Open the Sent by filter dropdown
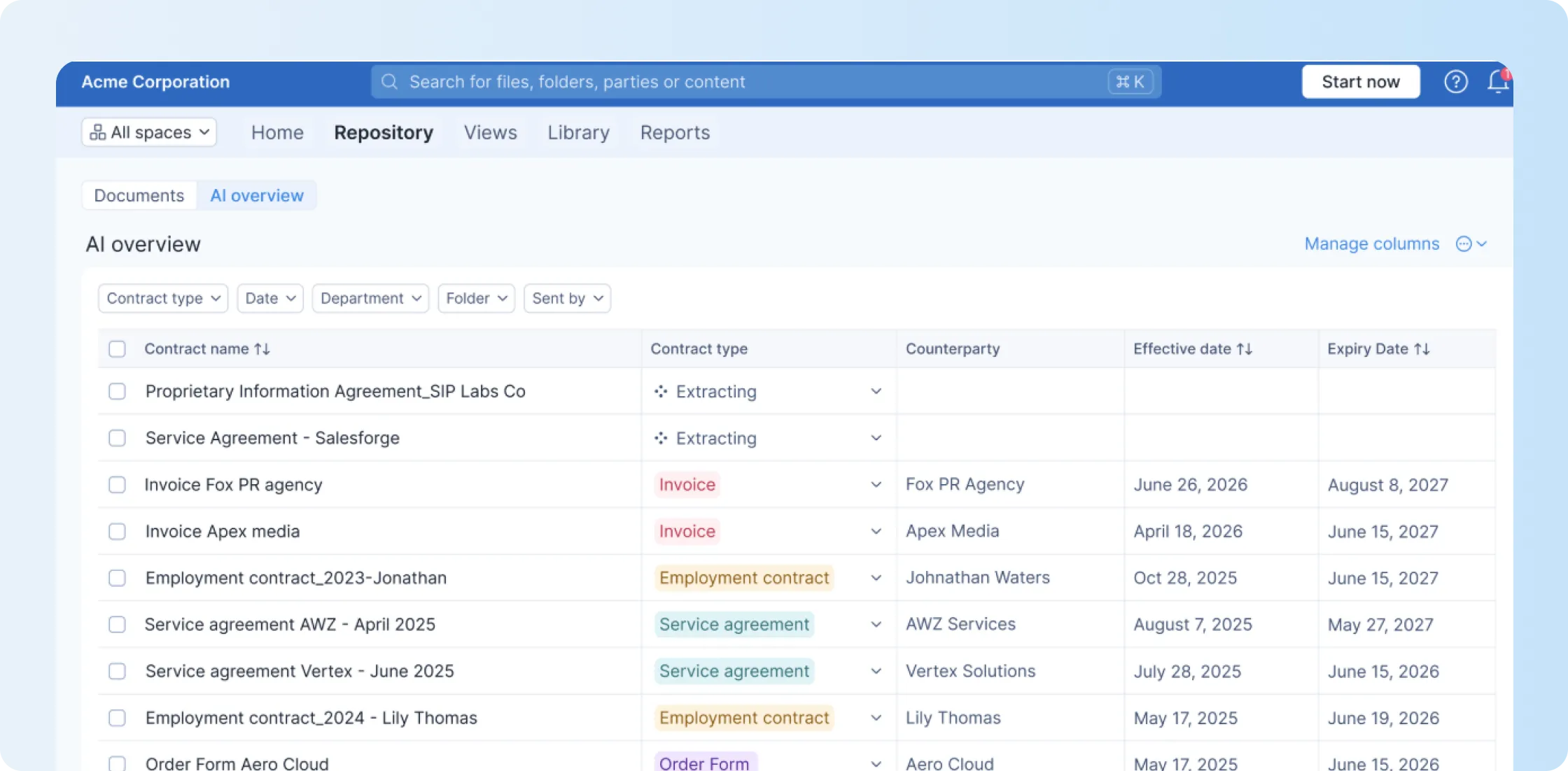This screenshot has height=771, width=1568. click(x=567, y=298)
